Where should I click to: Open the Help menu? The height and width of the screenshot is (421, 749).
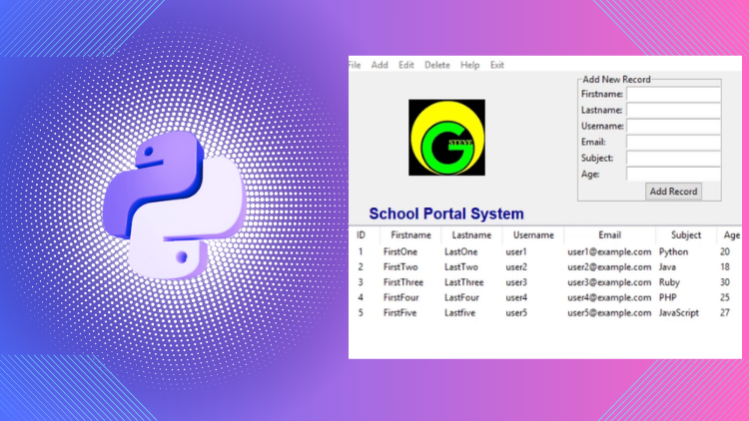[x=470, y=65]
